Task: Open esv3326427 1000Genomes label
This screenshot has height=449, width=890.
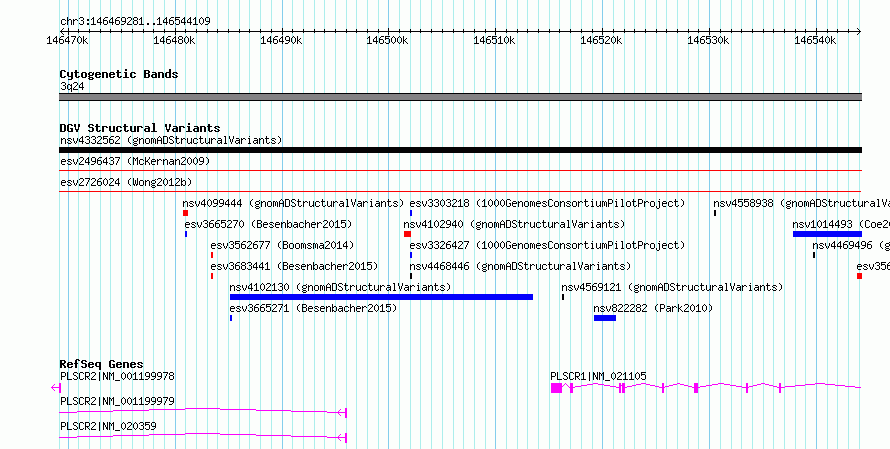Action: [x=547, y=245]
